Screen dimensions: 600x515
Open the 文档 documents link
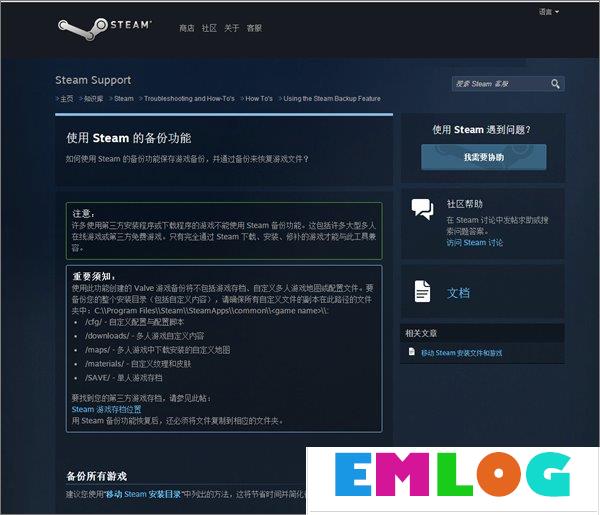(x=458, y=293)
